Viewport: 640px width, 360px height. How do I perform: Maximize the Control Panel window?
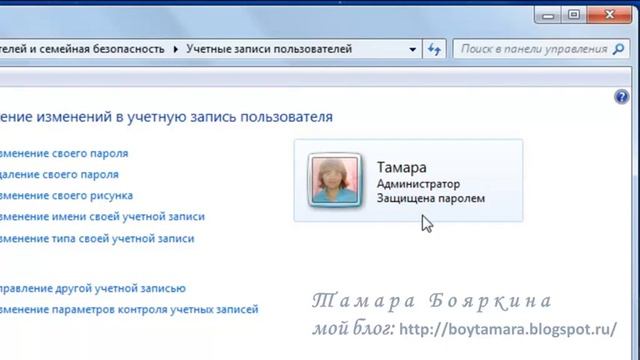coord(574,15)
